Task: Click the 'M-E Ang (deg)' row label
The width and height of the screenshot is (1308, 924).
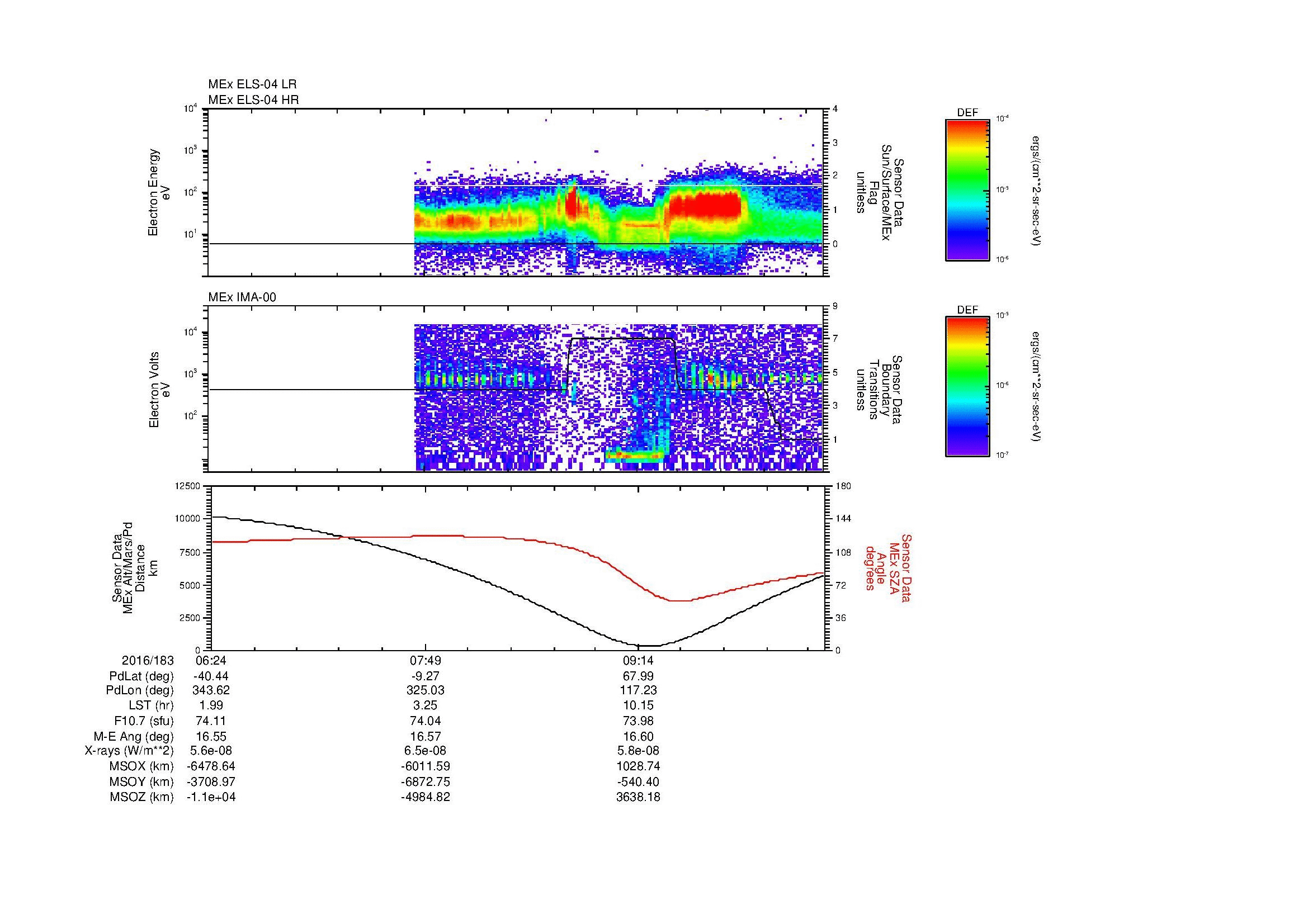Action: click(x=133, y=737)
